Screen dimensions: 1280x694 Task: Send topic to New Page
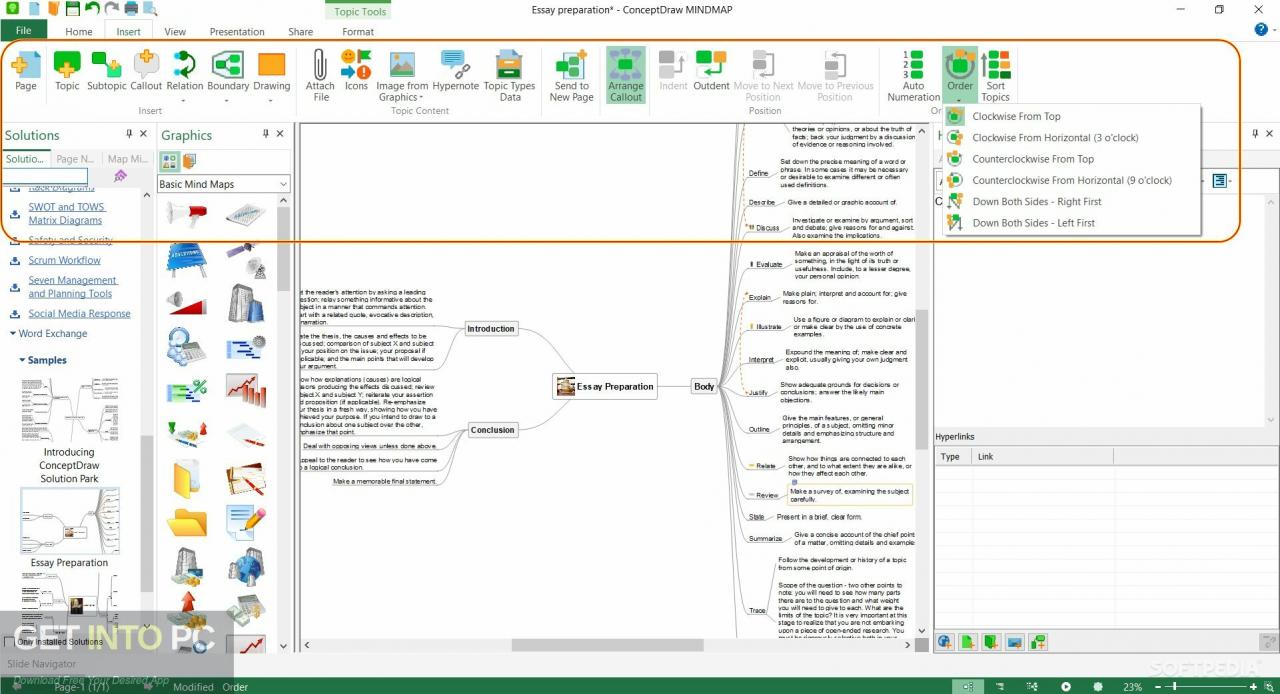[x=571, y=76]
